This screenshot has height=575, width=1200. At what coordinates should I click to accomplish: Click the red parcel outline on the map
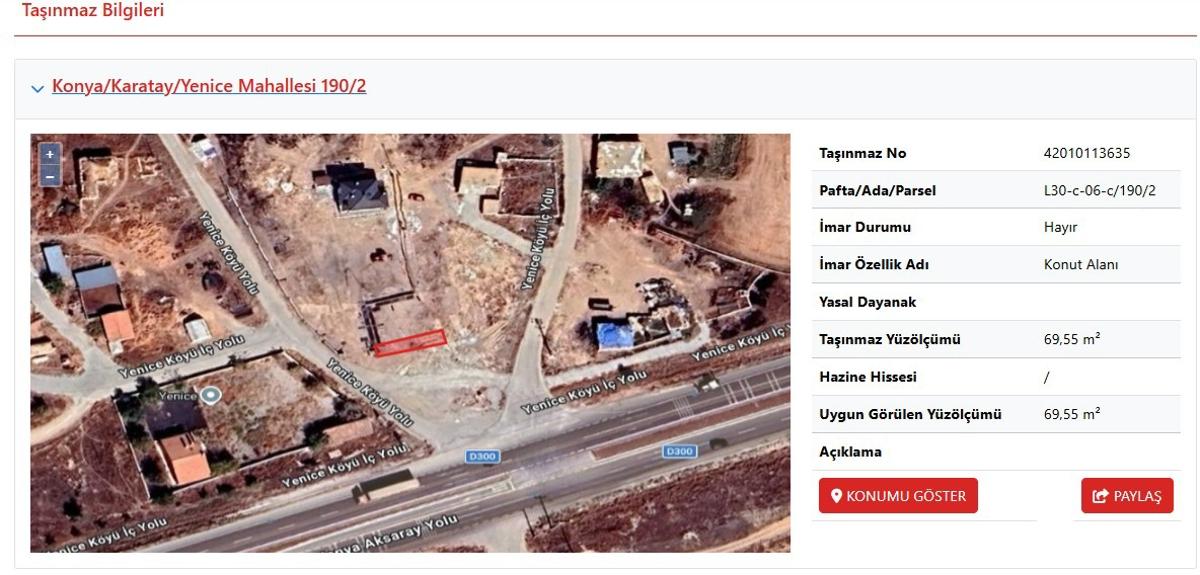pos(410,342)
